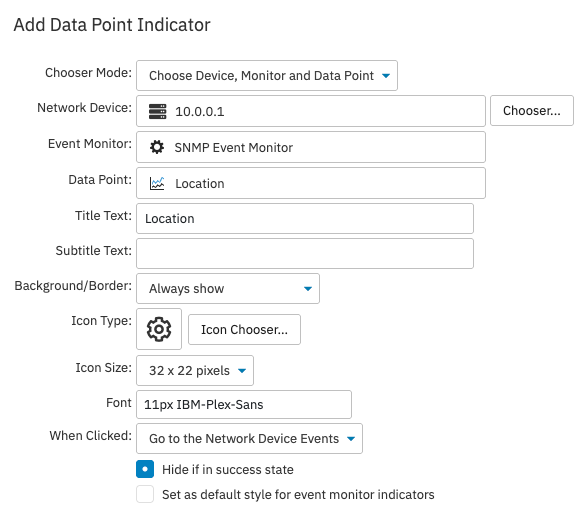The width and height of the screenshot is (578, 514).
Task: Focus the empty Subtitle Text field
Action: point(305,254)
